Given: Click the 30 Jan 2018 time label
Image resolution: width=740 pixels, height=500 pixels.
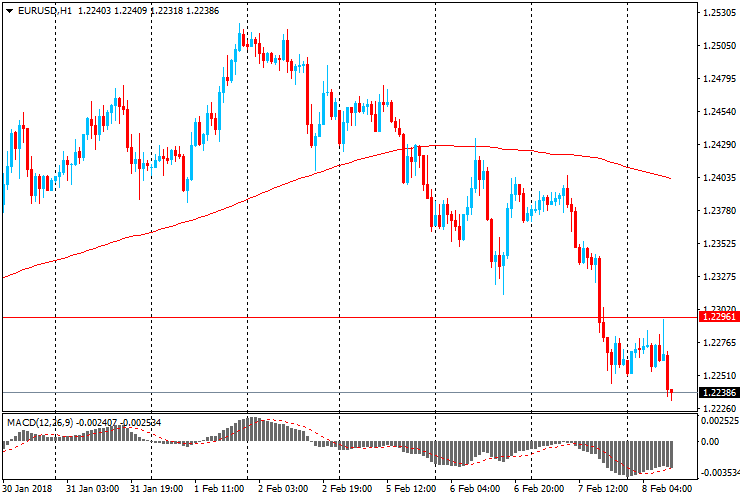Looking at the screenshot, I should coord(27,489).
